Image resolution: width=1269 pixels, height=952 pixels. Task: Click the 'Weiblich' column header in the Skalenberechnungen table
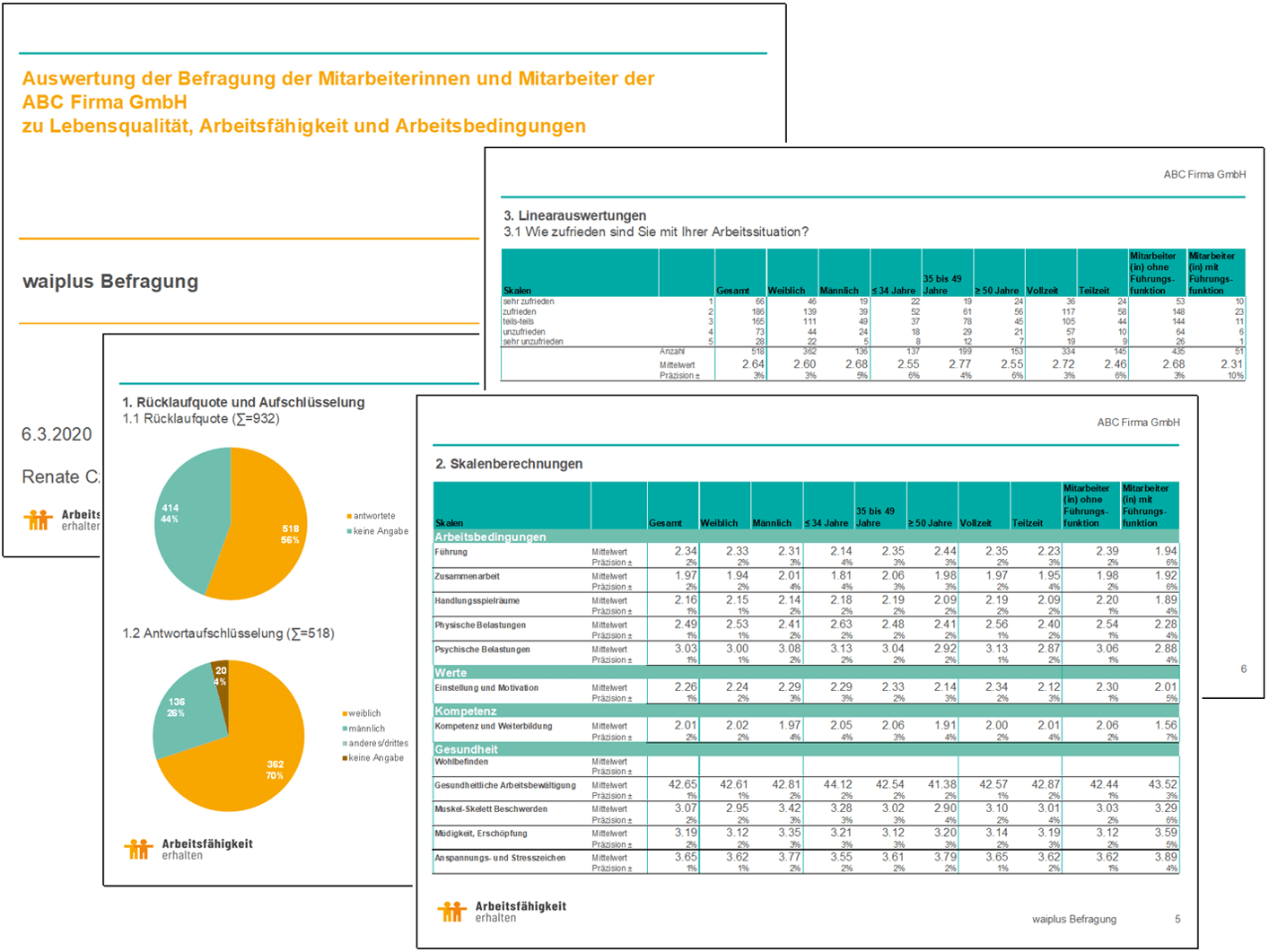tap(719, 523)
